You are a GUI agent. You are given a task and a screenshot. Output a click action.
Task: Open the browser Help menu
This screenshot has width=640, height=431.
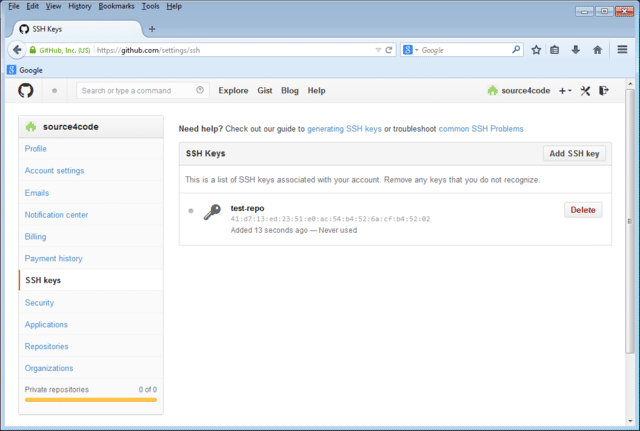click(x=174, y=6)
